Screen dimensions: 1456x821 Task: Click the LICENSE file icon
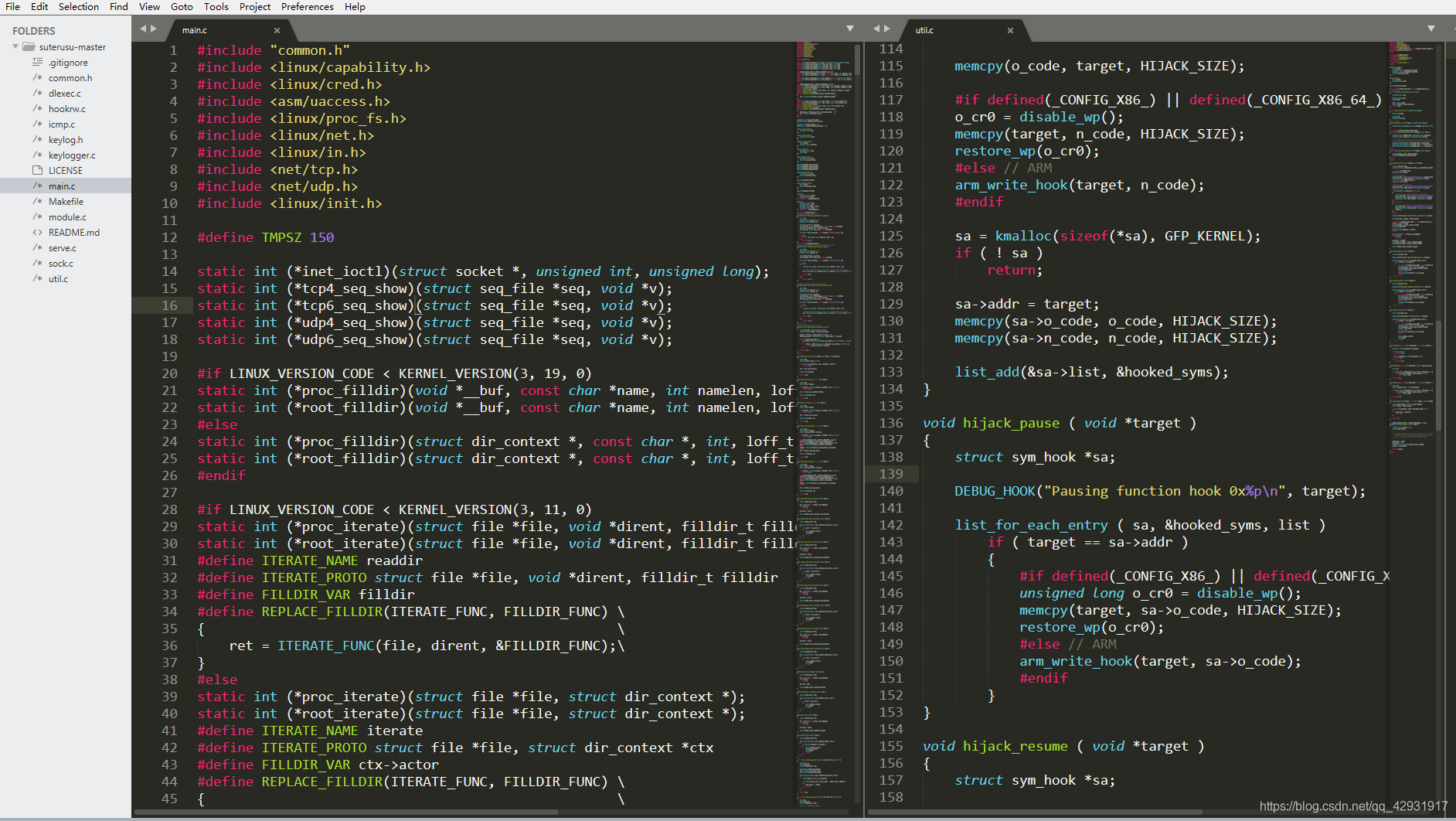[37, 170]
